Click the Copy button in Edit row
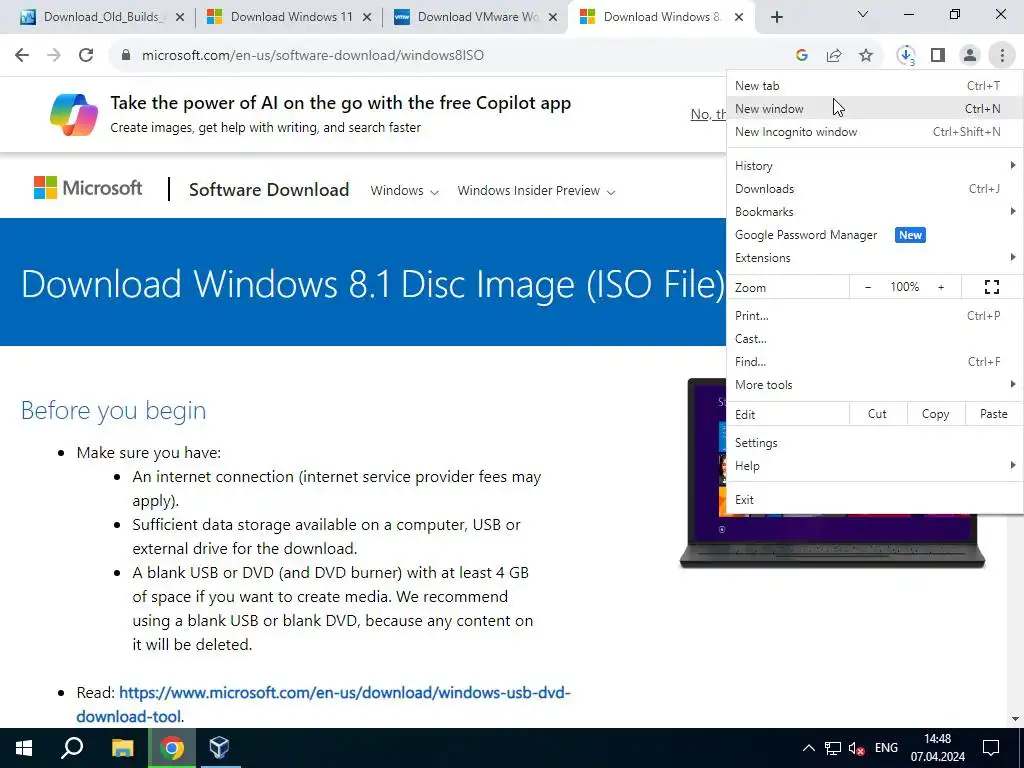 pyautogui.click(x=935, y=414)
